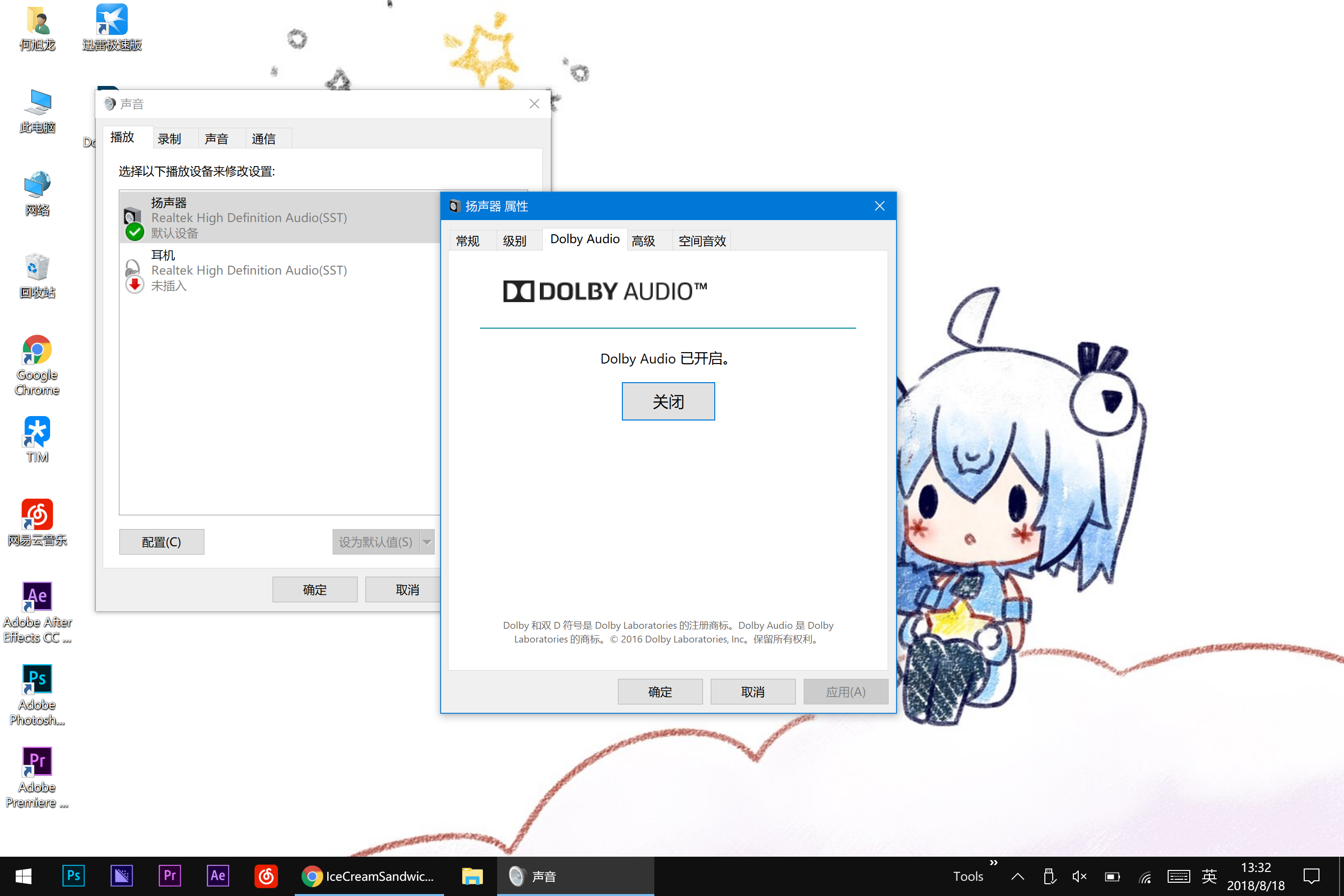
Task: Expand the 设为默认值 dropdown arrow
Action: coord(427,542)
